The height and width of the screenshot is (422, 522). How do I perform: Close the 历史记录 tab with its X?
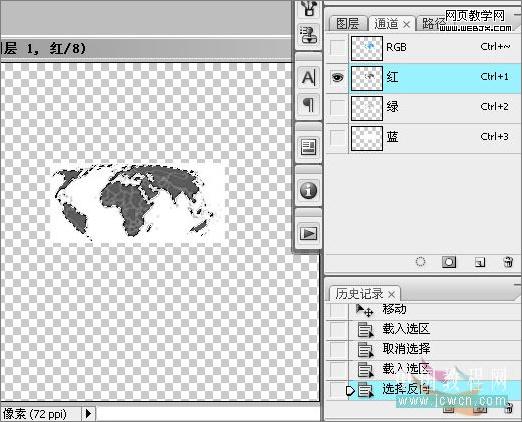click(392, 294)
